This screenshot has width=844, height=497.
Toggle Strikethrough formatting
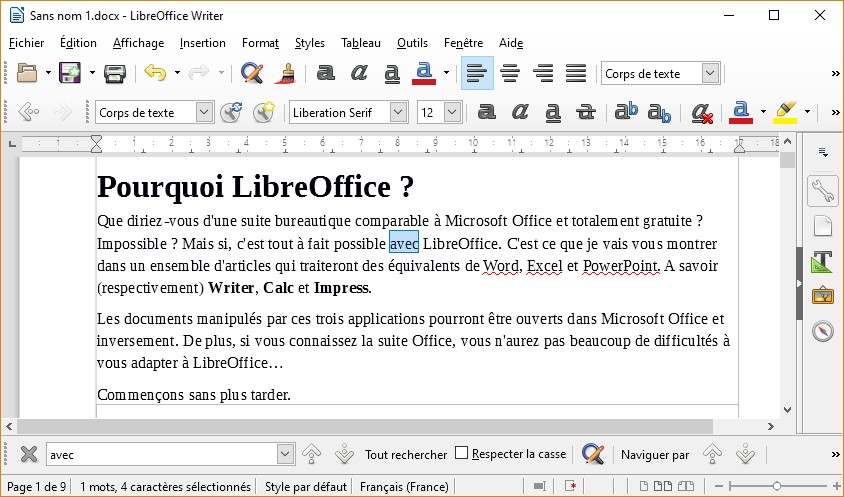point(585,112)
